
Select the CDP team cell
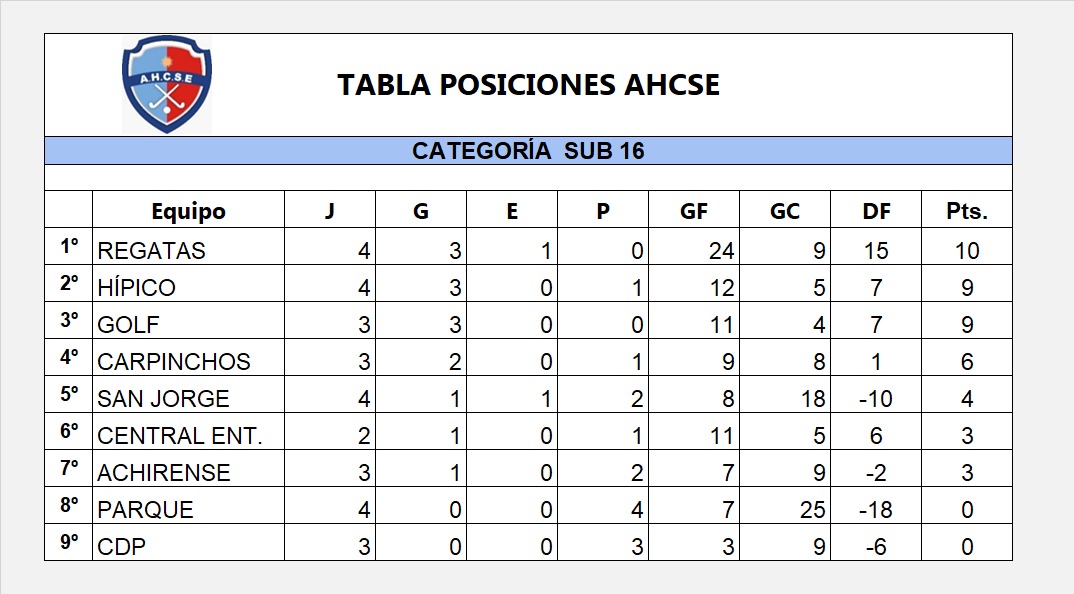[x=122, y=547]
